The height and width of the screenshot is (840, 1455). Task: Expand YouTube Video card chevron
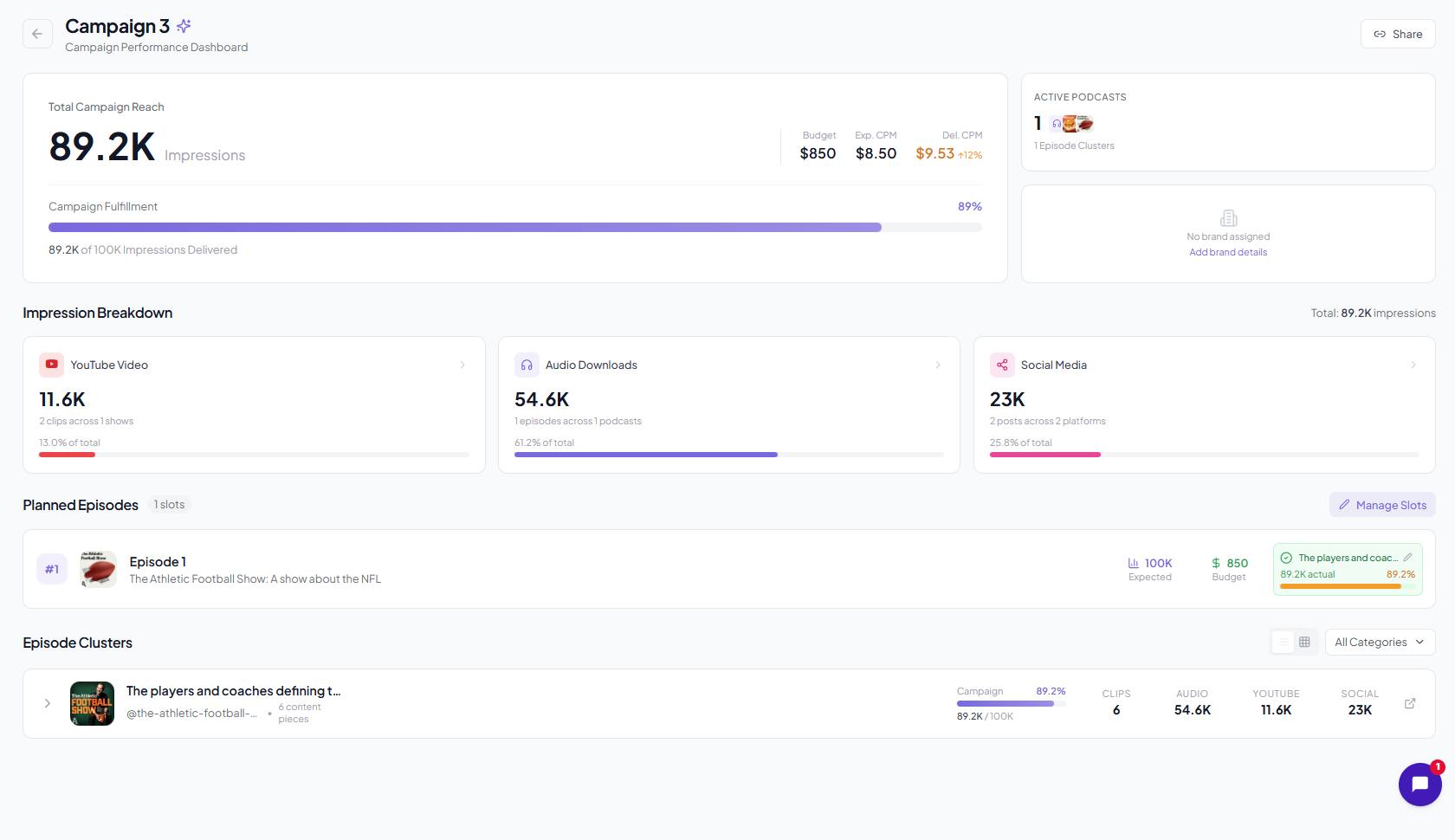pos(462,365)
